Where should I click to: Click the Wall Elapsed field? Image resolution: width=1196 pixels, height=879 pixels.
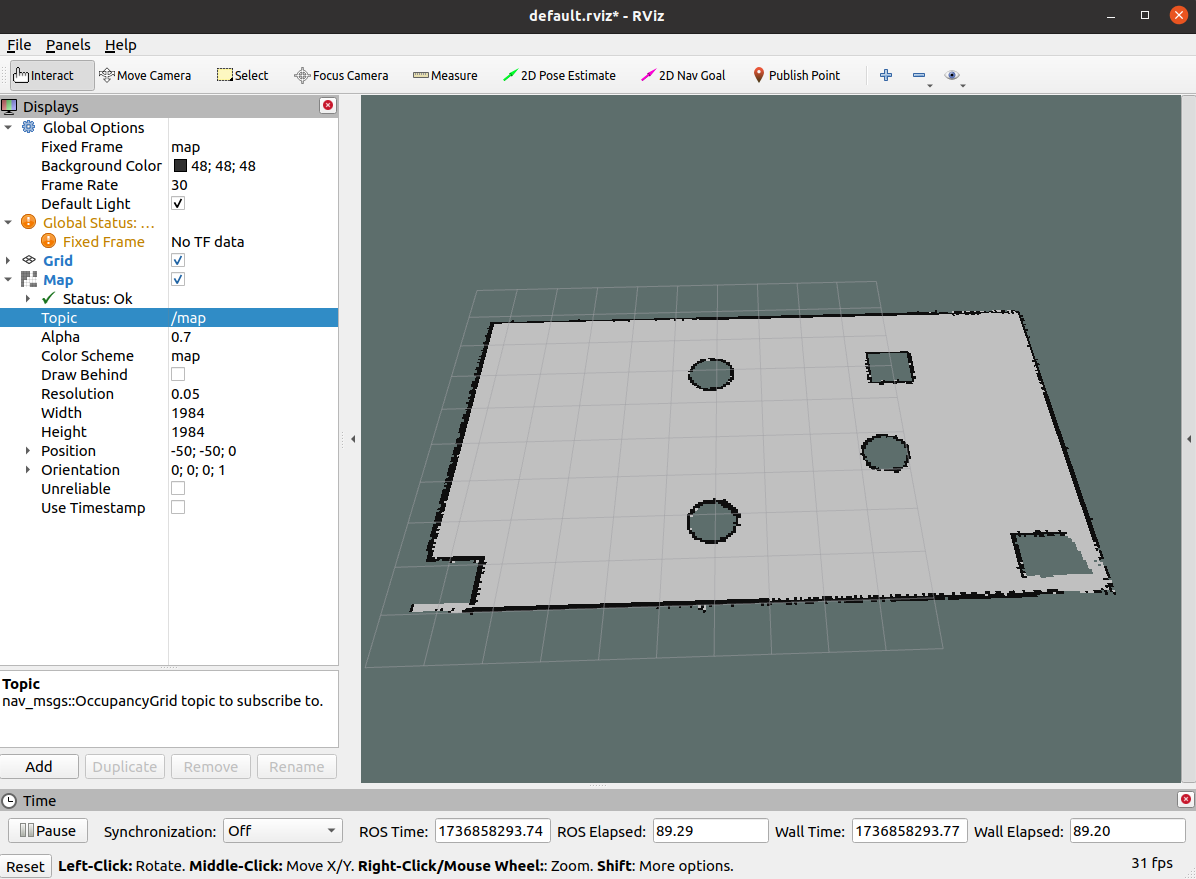pos(1127,831)
